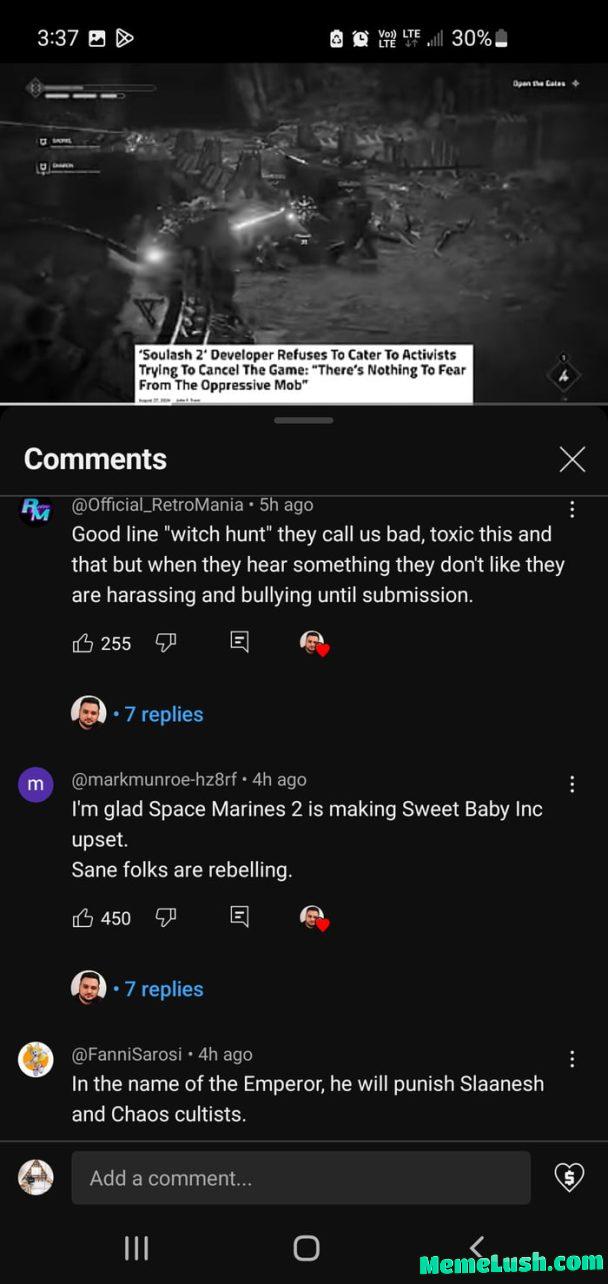Open options menu for @FanniSarosi comment

(x=572, y=1059)
